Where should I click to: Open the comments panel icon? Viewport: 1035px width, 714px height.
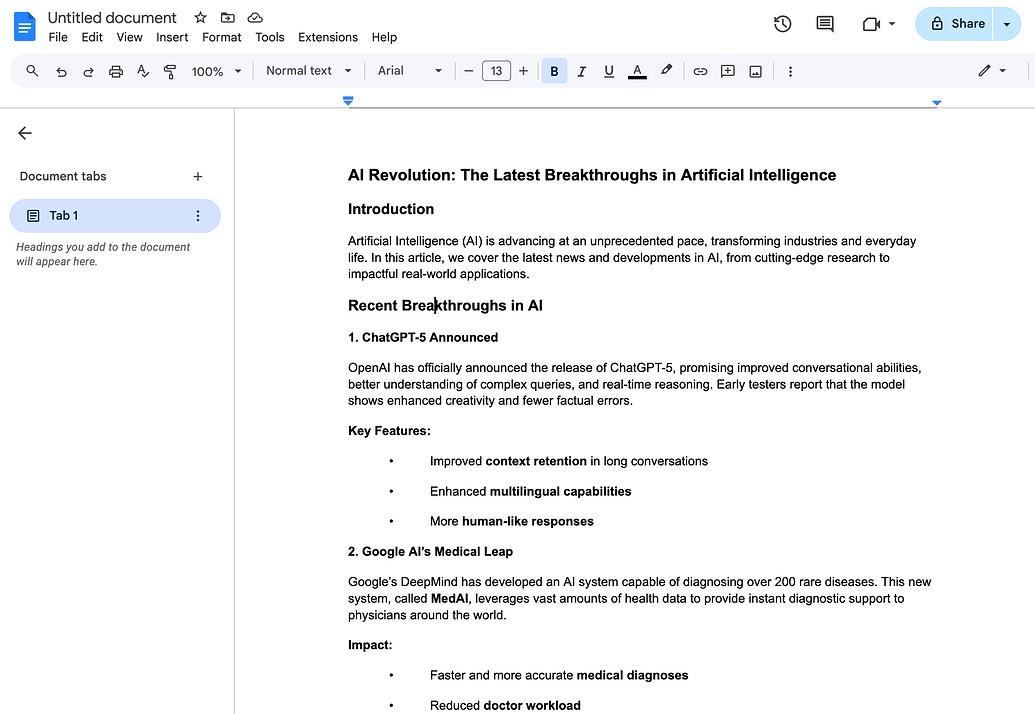tap(824, 23)
